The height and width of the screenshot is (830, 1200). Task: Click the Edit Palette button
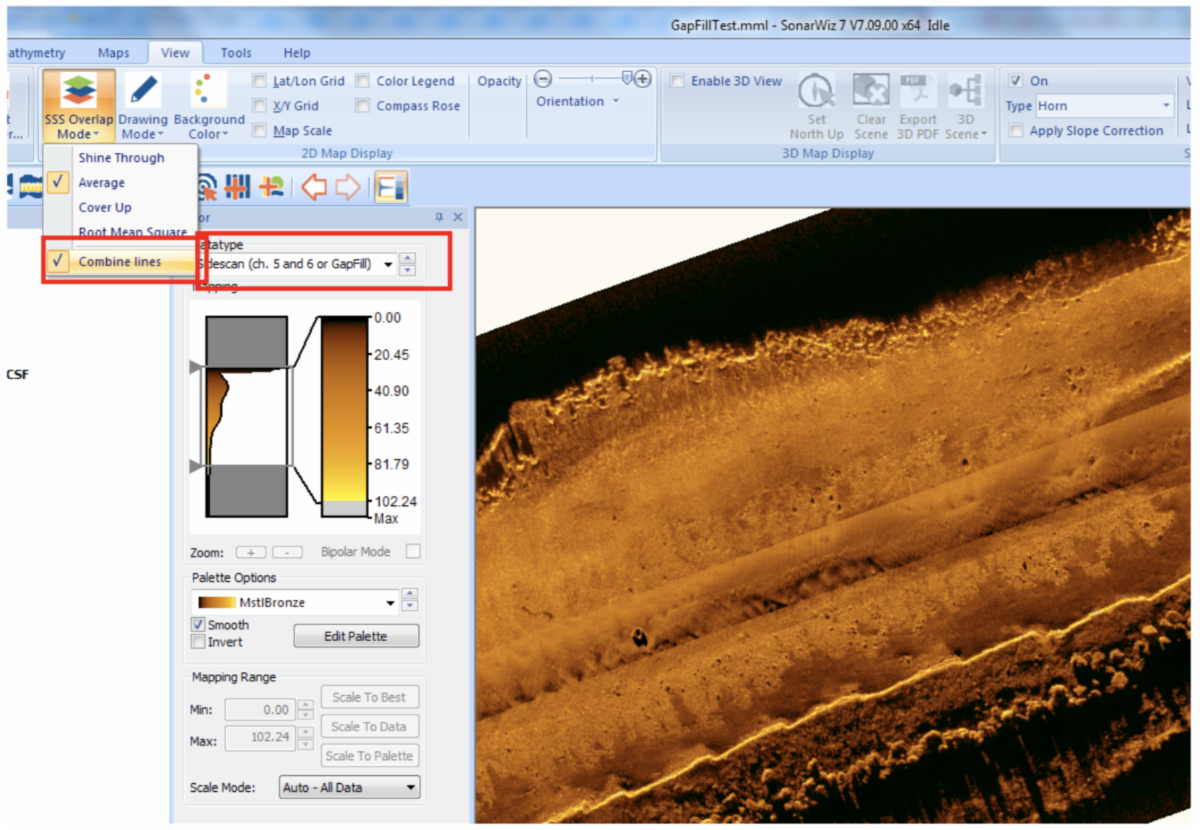tap(356, 636)
